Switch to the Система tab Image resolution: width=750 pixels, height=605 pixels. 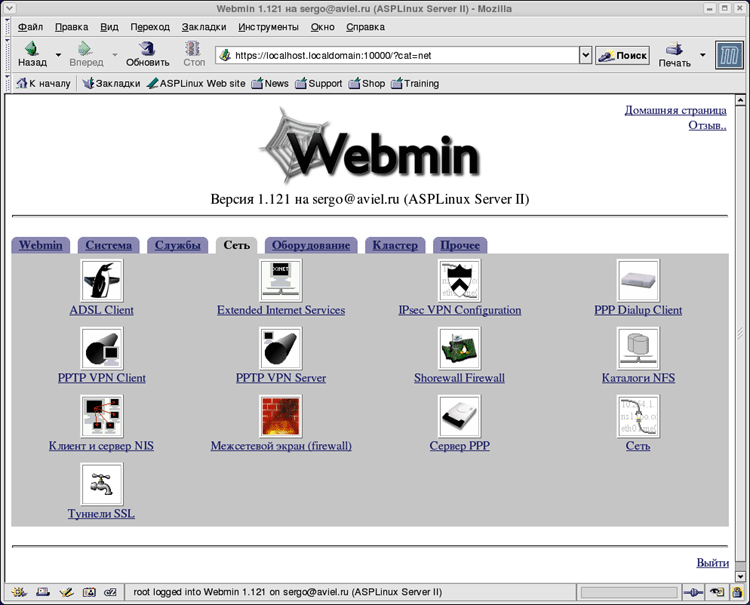tap(109, 245)
